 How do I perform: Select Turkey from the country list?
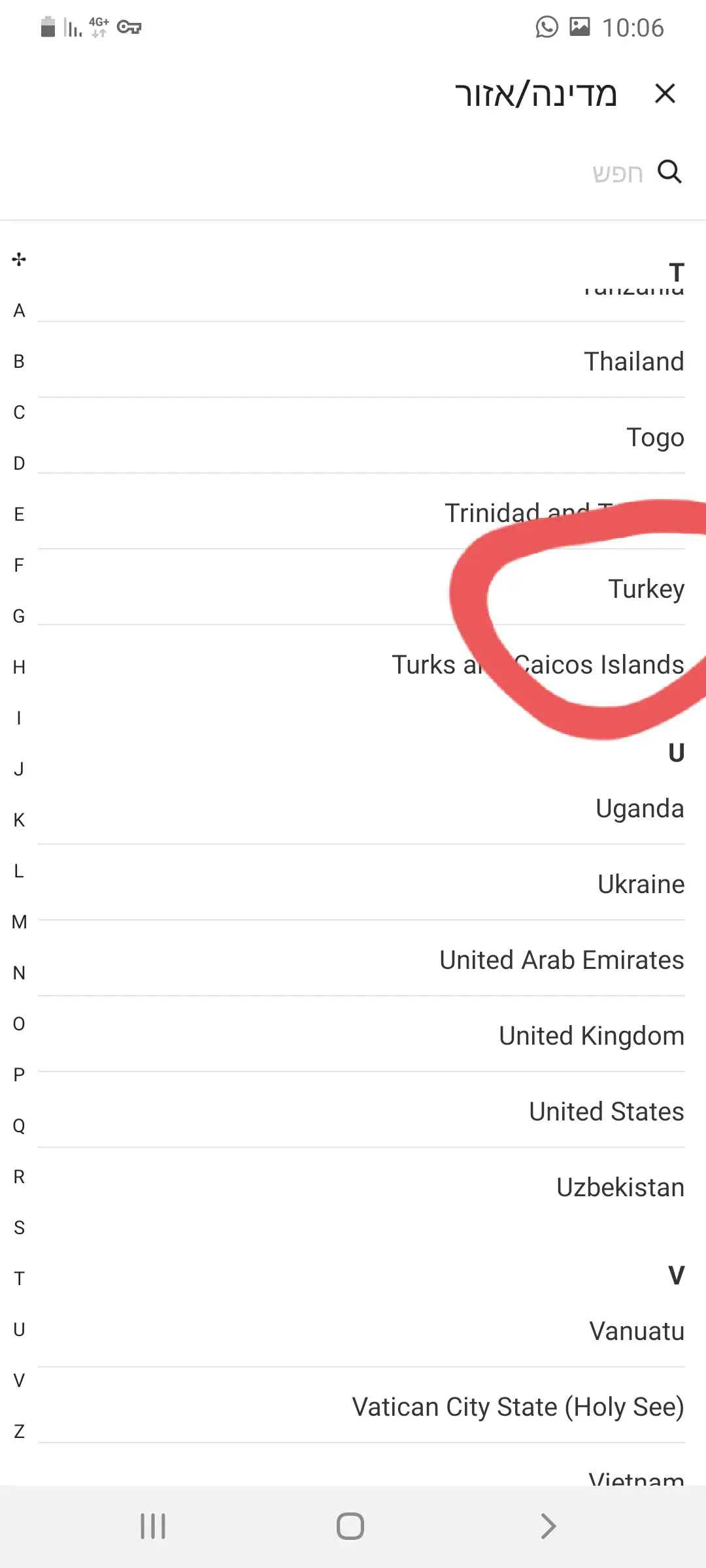point(646,589)
